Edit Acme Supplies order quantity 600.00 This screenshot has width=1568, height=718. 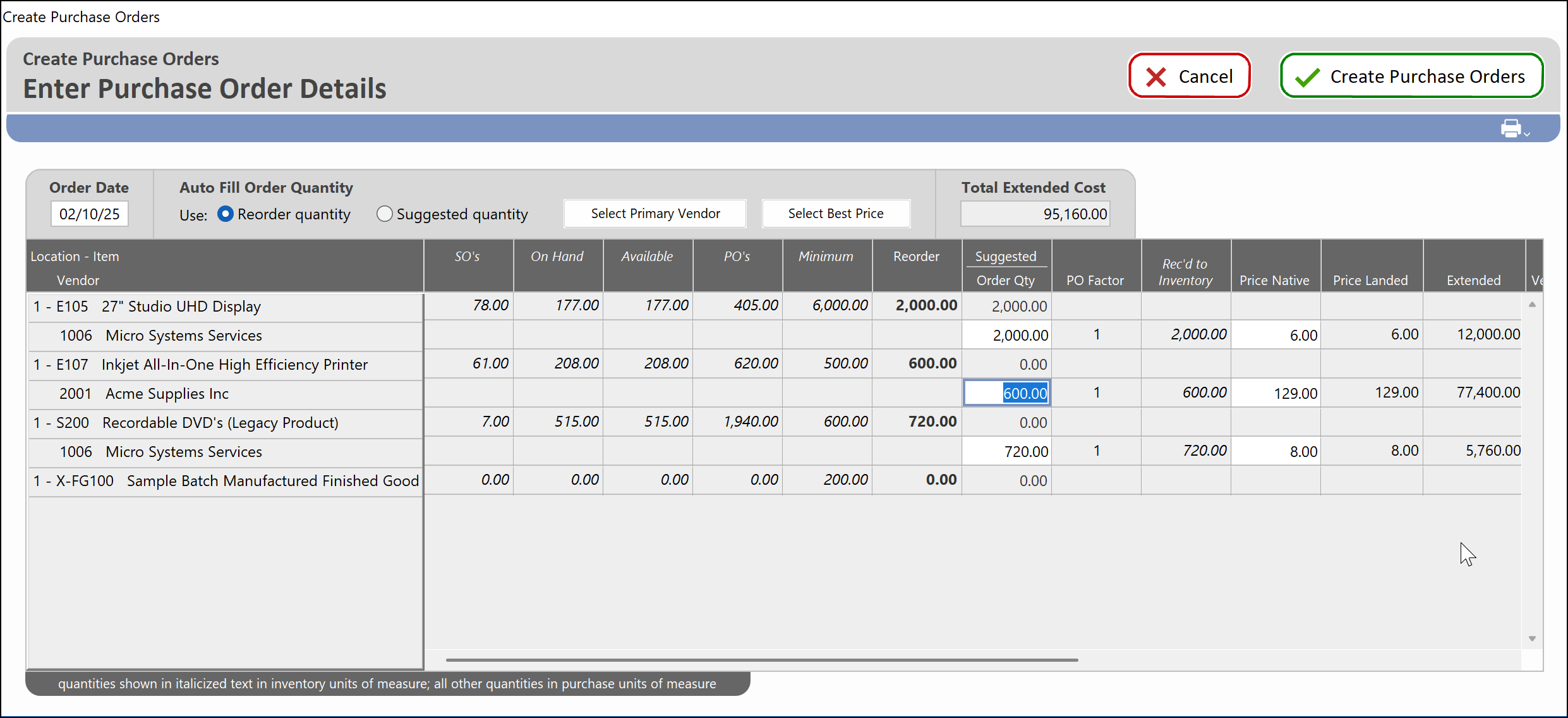(1007, 393)
